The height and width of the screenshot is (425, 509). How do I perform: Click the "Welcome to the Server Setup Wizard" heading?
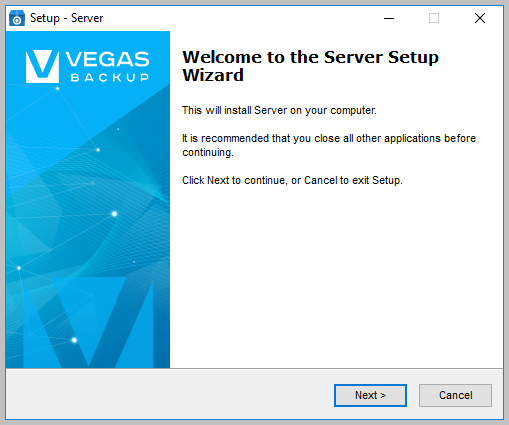pos(310,66)
